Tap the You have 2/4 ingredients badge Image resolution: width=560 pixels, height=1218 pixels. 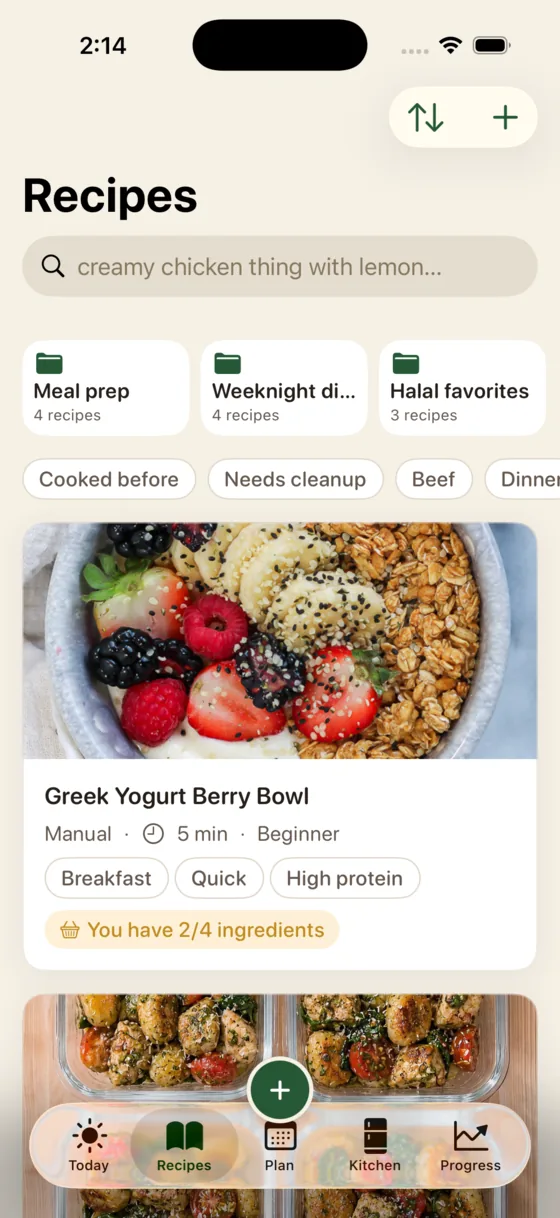(192, 930)
